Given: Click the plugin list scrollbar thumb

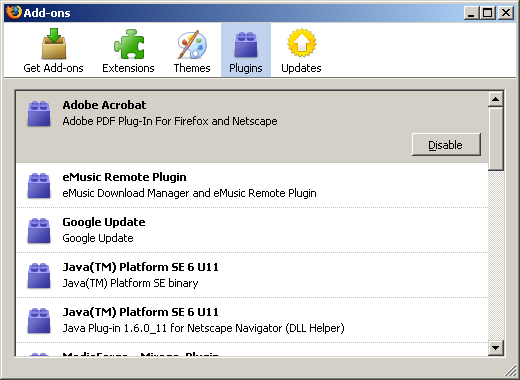Looking at the screenshot, I should [x=496, y=139].
